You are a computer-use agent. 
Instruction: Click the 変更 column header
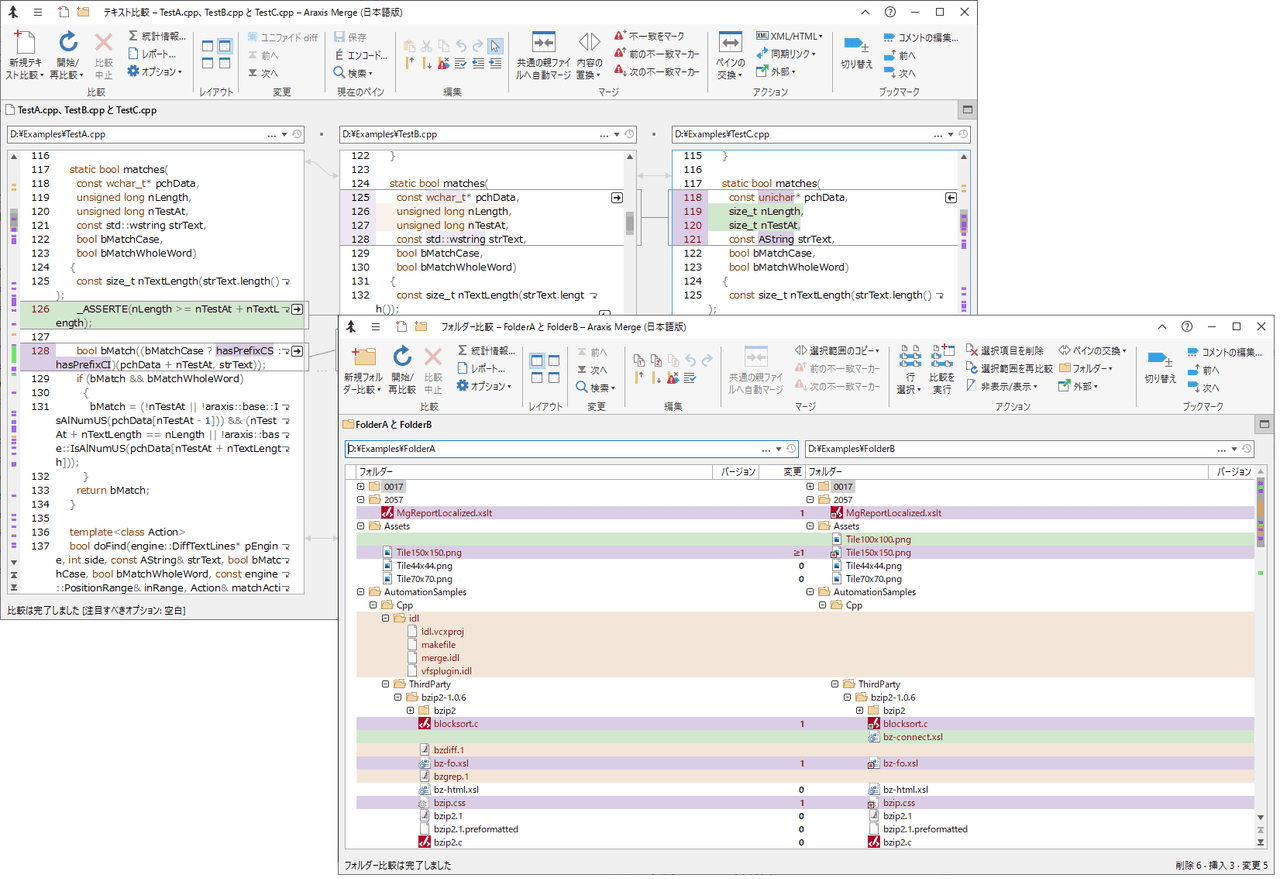[x=782, y=471]
